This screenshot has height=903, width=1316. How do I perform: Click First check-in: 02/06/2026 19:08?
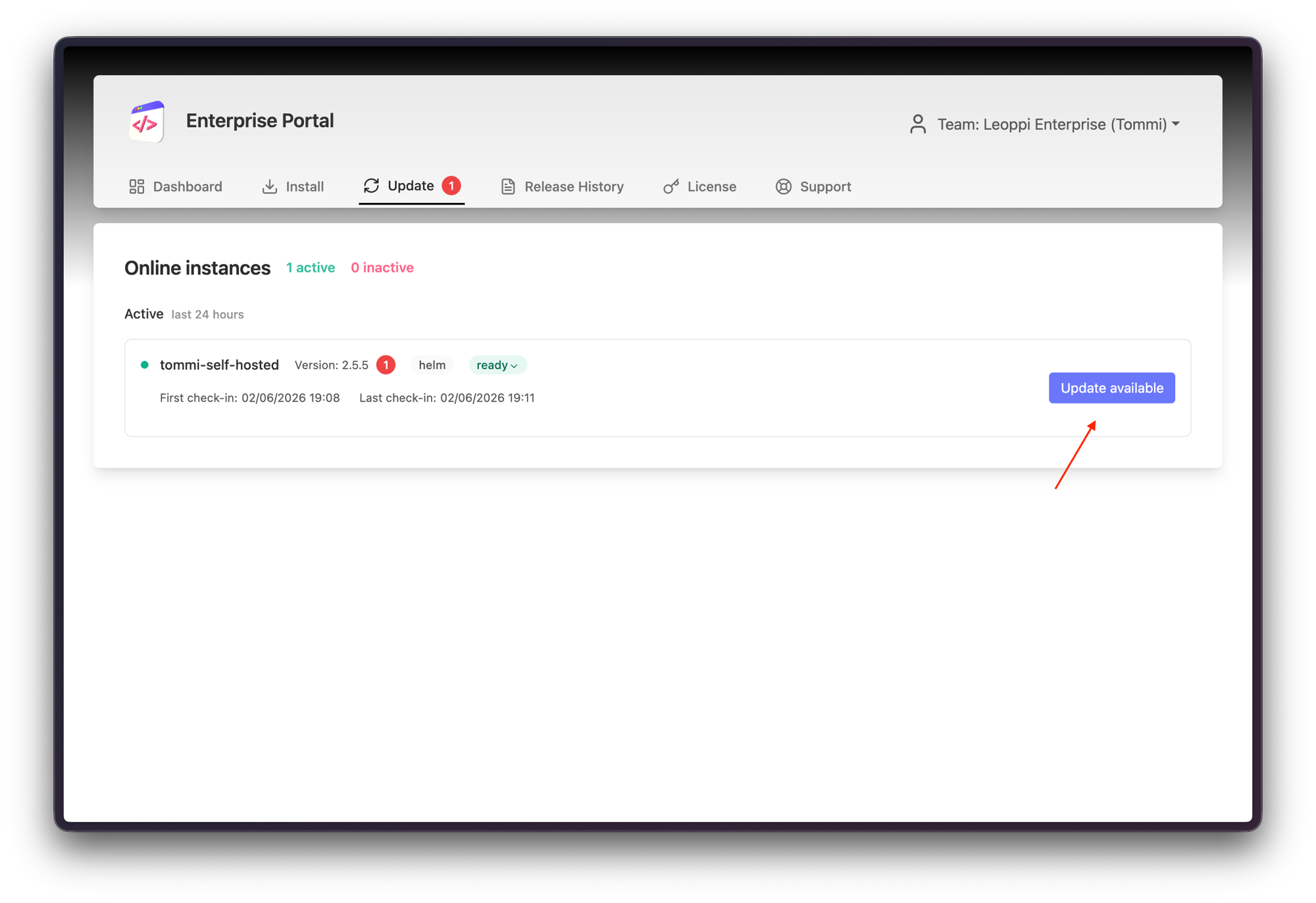pos(250,398)
